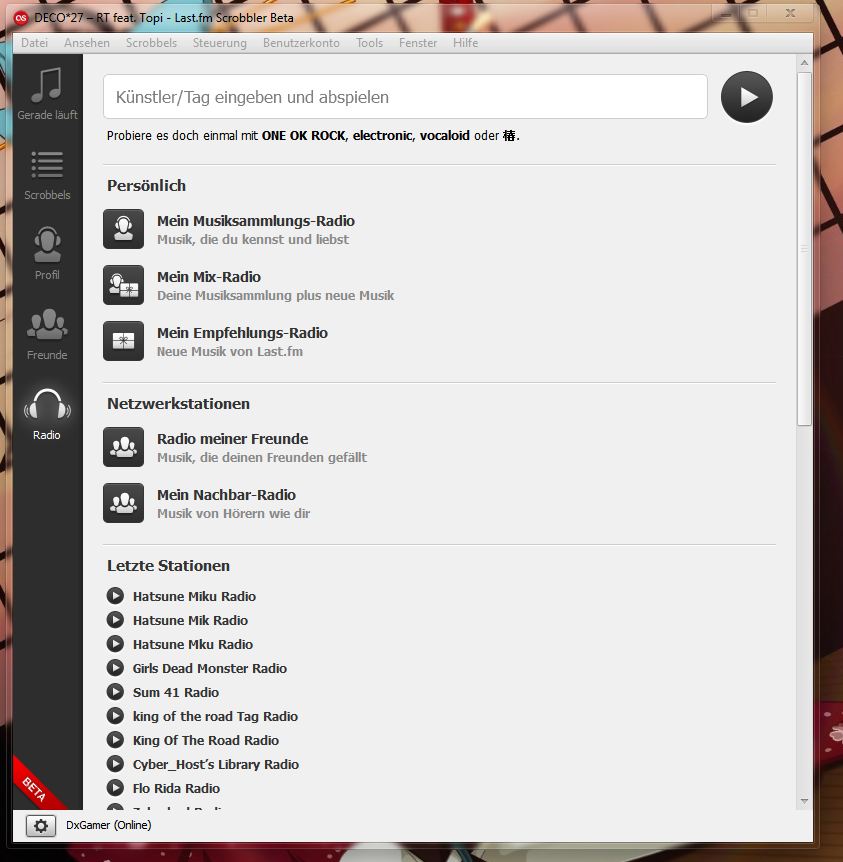Play the Girls Dead Monster Radio icon
The image size is (843, 862).
115,668
